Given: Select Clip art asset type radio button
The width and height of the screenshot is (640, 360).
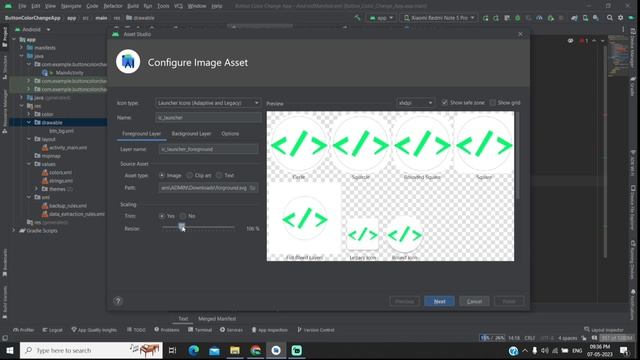Looking at the screenshot, I should click(189, 176).
